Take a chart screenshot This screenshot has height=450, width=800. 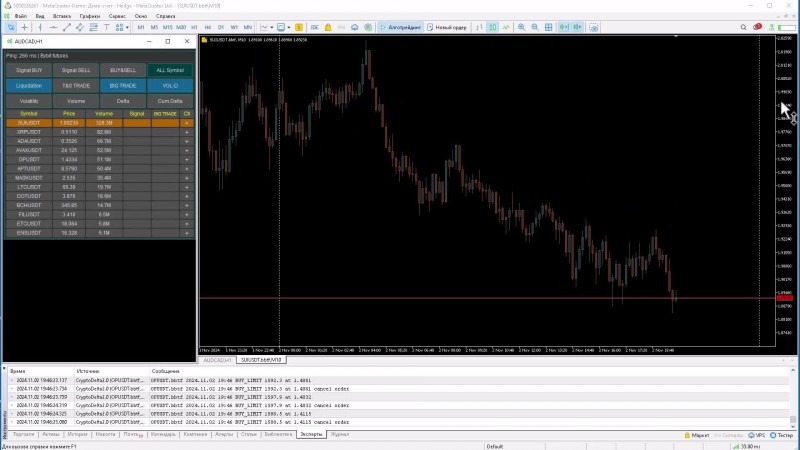coord(594,28)
